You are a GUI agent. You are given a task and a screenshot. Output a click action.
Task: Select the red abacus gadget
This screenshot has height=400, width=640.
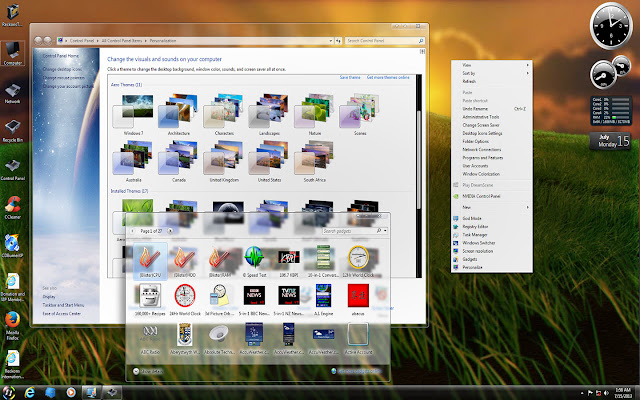click(x=358, y=300)
